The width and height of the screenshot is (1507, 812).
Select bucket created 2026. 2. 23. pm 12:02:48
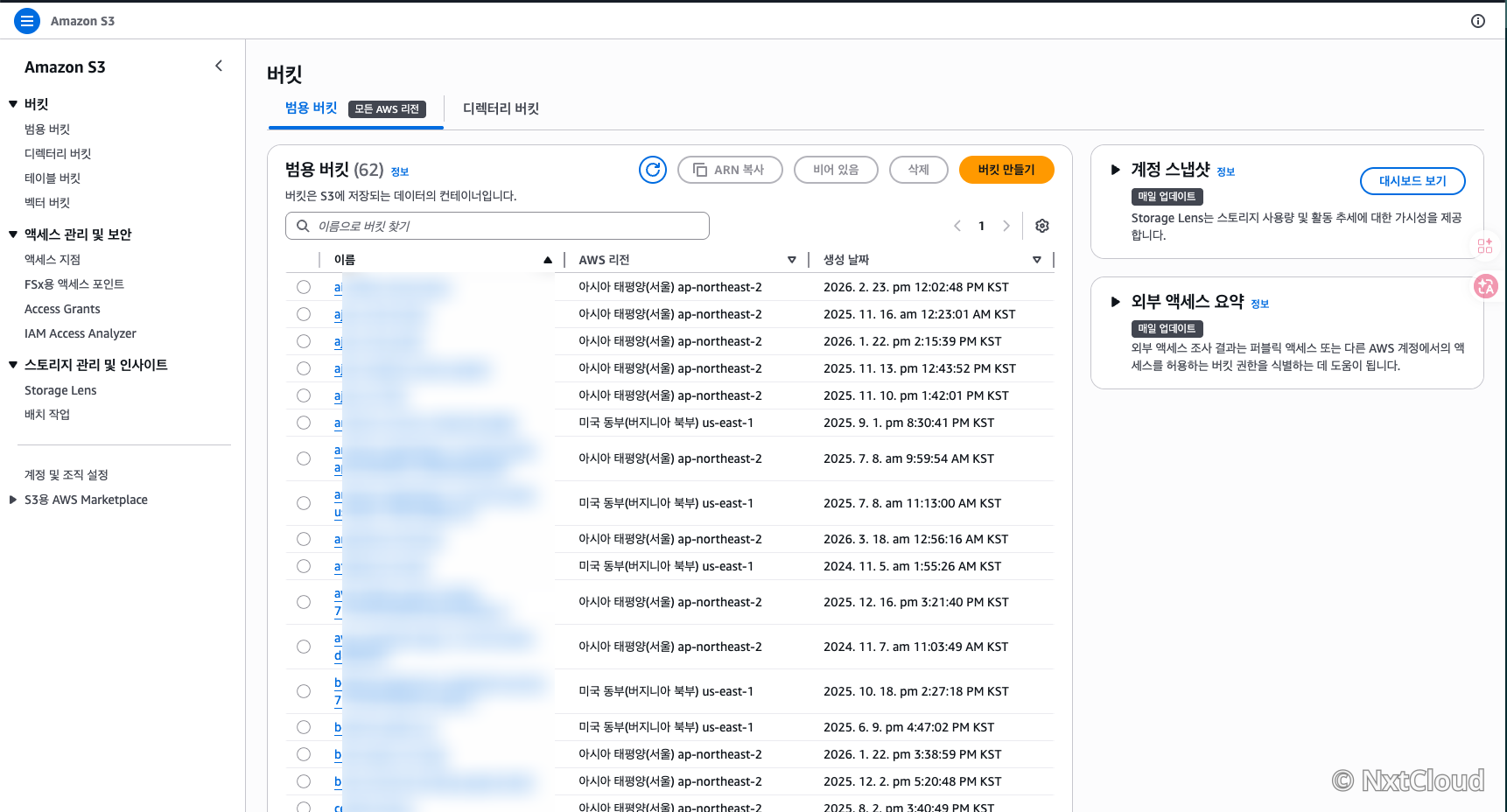click(x=304, y=287)
